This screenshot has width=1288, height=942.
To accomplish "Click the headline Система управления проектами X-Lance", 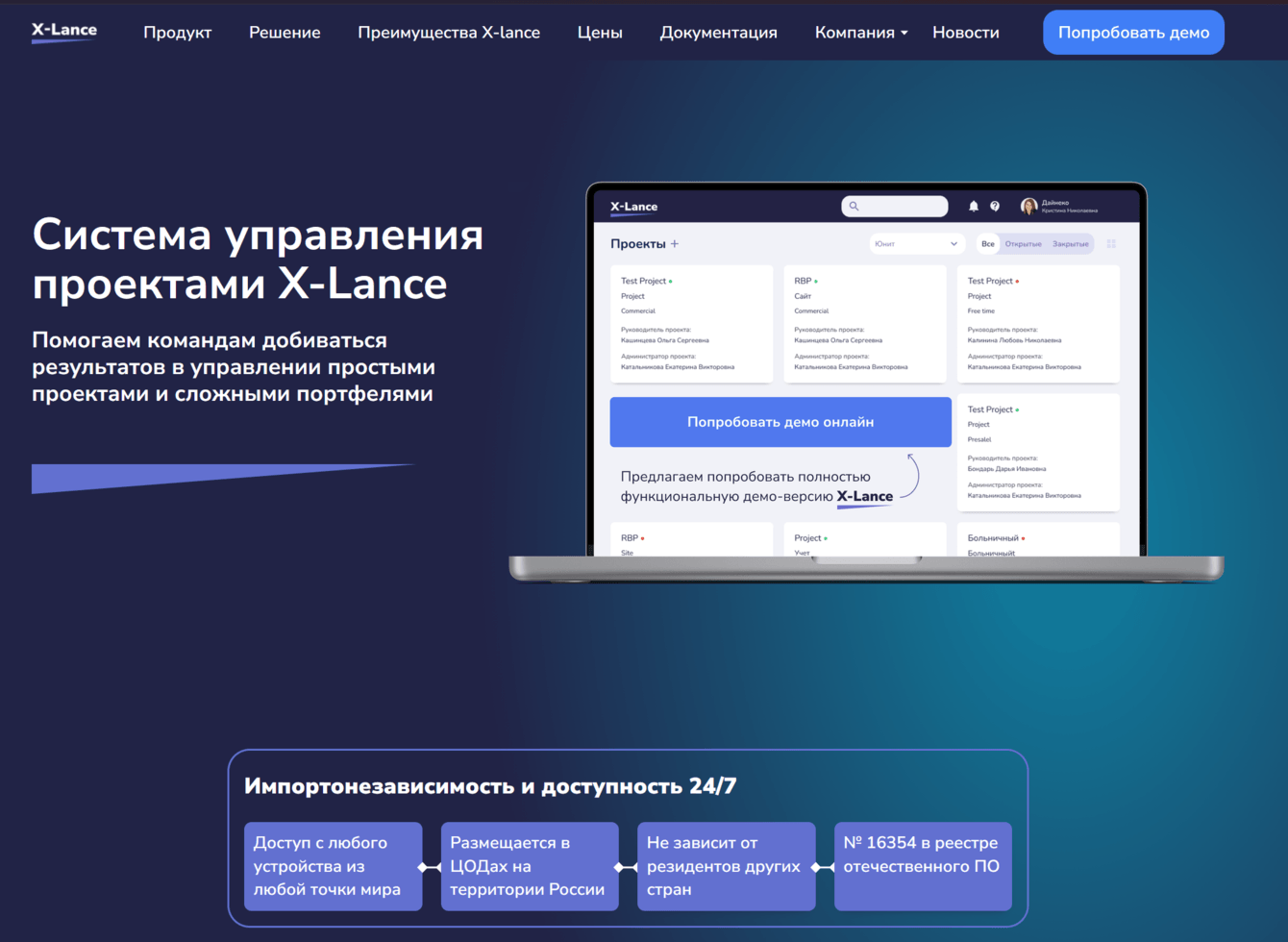I will (258, 260).
